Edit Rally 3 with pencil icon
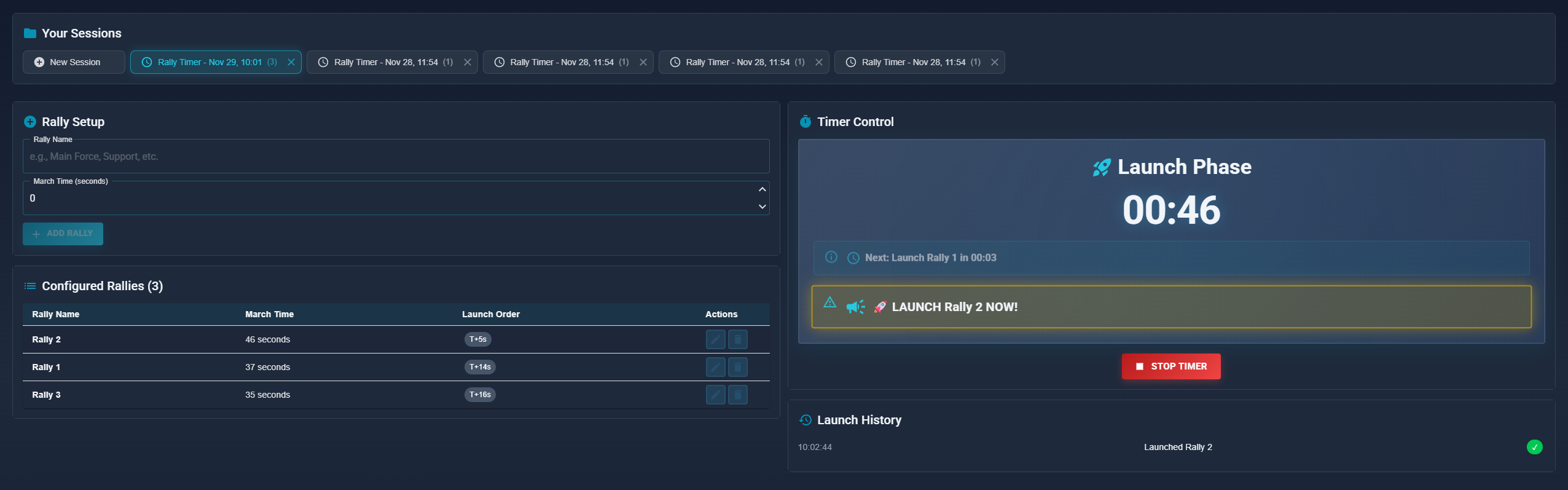This screenshot has width=1568, height=490. coord(715,395)
